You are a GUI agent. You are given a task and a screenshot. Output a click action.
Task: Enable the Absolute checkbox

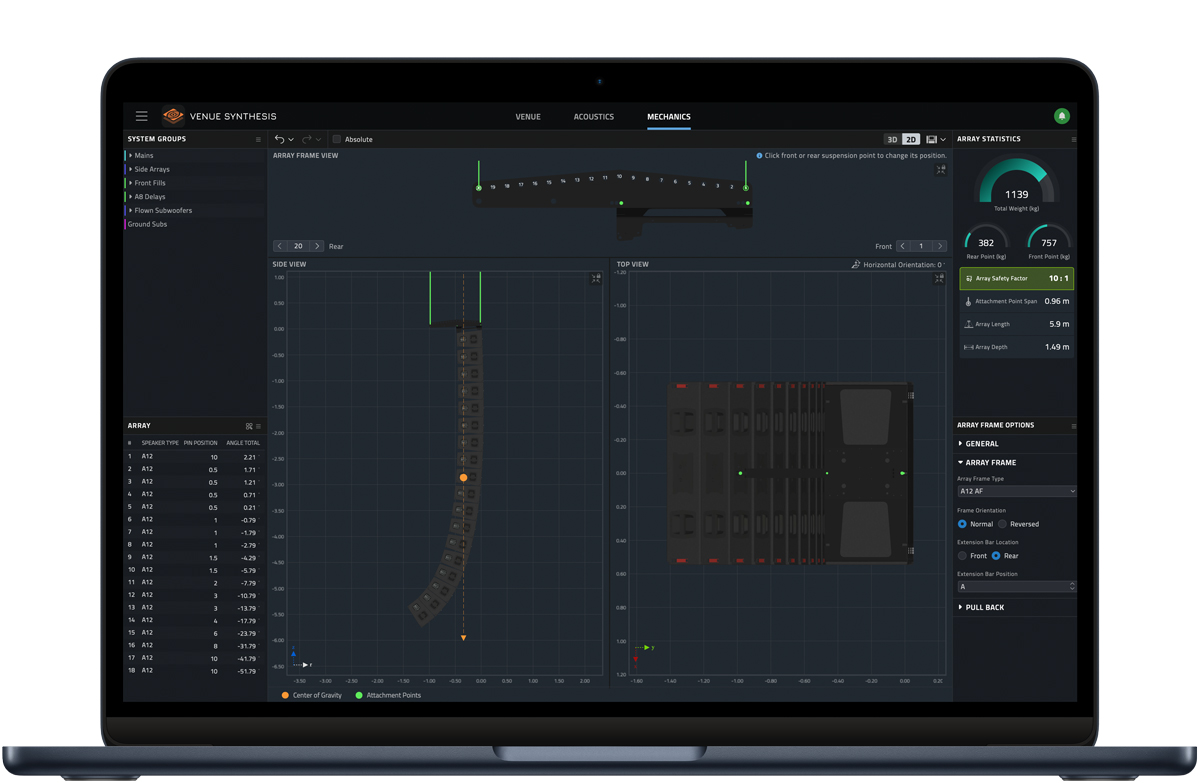pyautogui.click(x=337, y=139)
